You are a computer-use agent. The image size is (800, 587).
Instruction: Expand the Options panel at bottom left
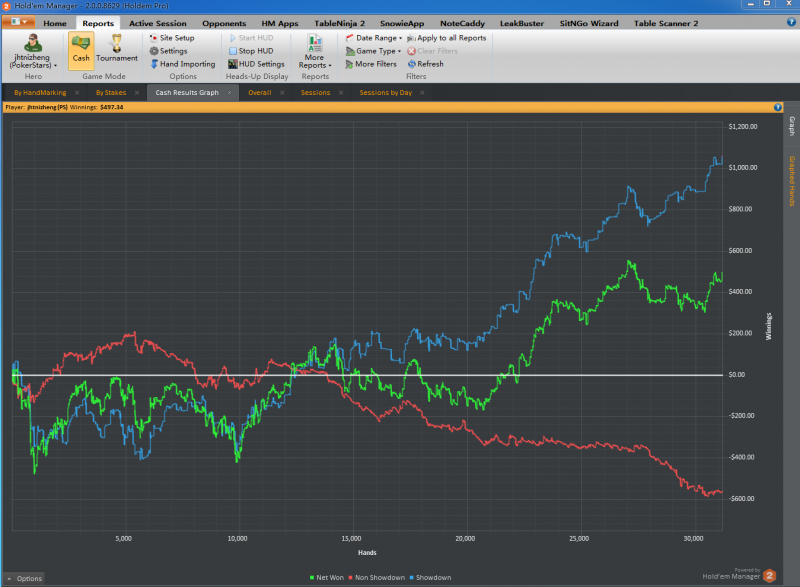point(25,578)
